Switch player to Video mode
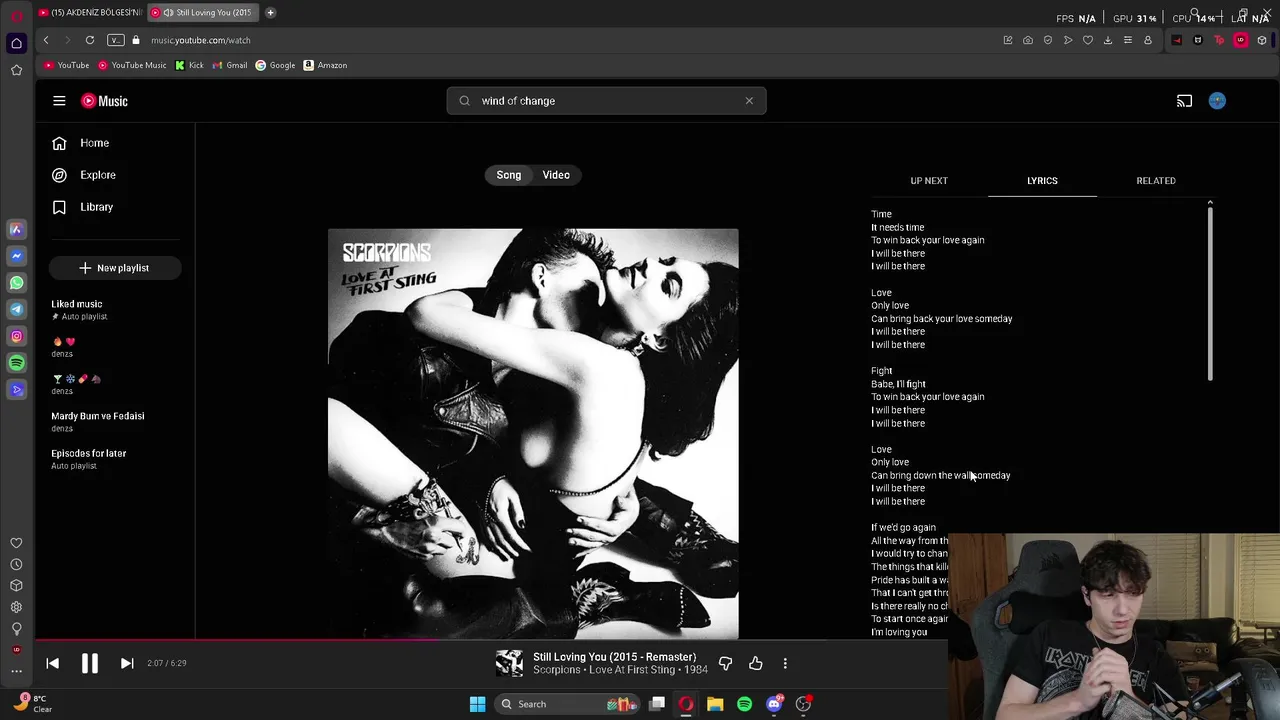The width and height of the screenshot is (1280, 720). coord(556,175)
